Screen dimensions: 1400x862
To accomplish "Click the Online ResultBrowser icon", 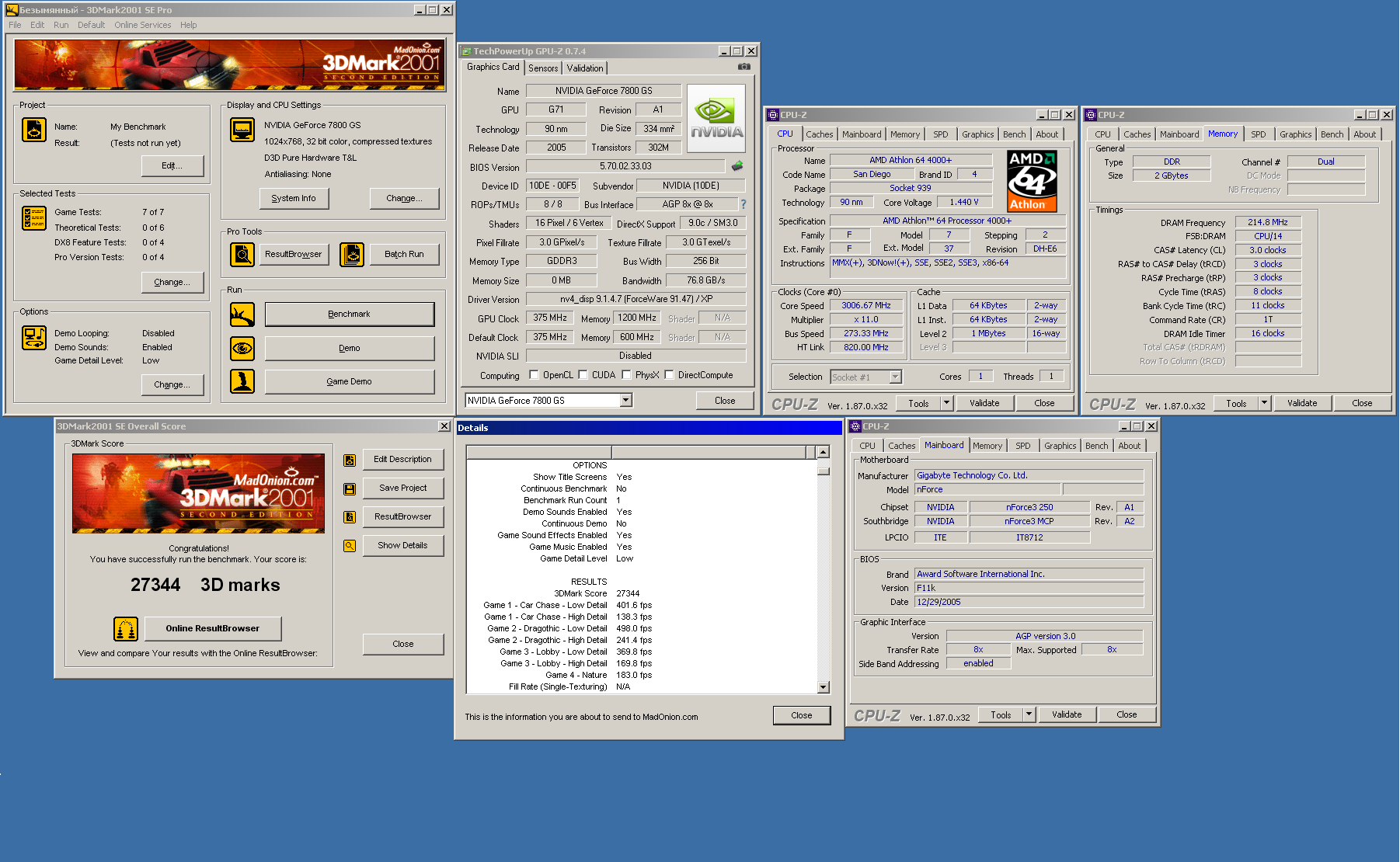I will click(126, 628).
